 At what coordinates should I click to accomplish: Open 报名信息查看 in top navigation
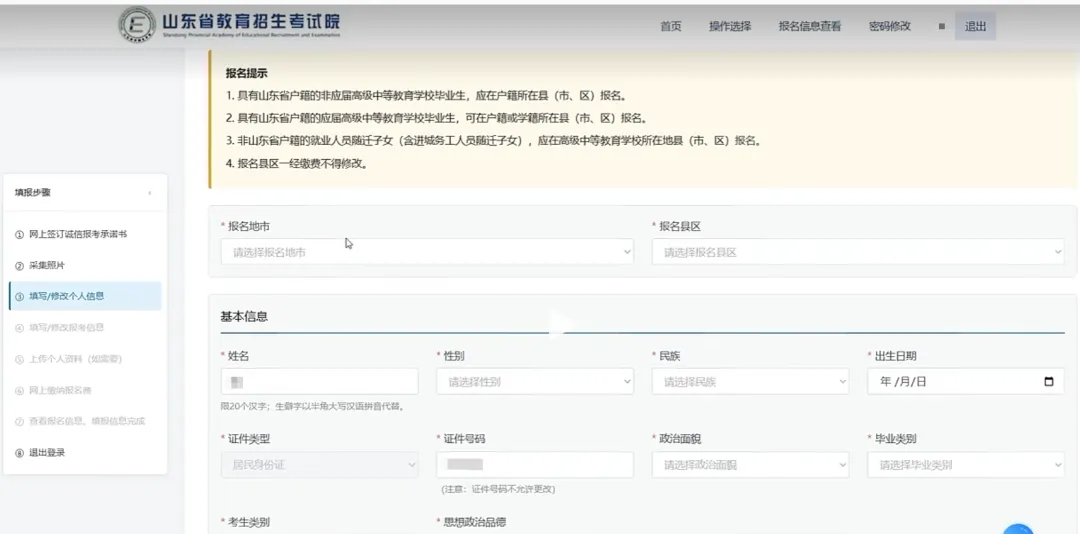[810, 27]
